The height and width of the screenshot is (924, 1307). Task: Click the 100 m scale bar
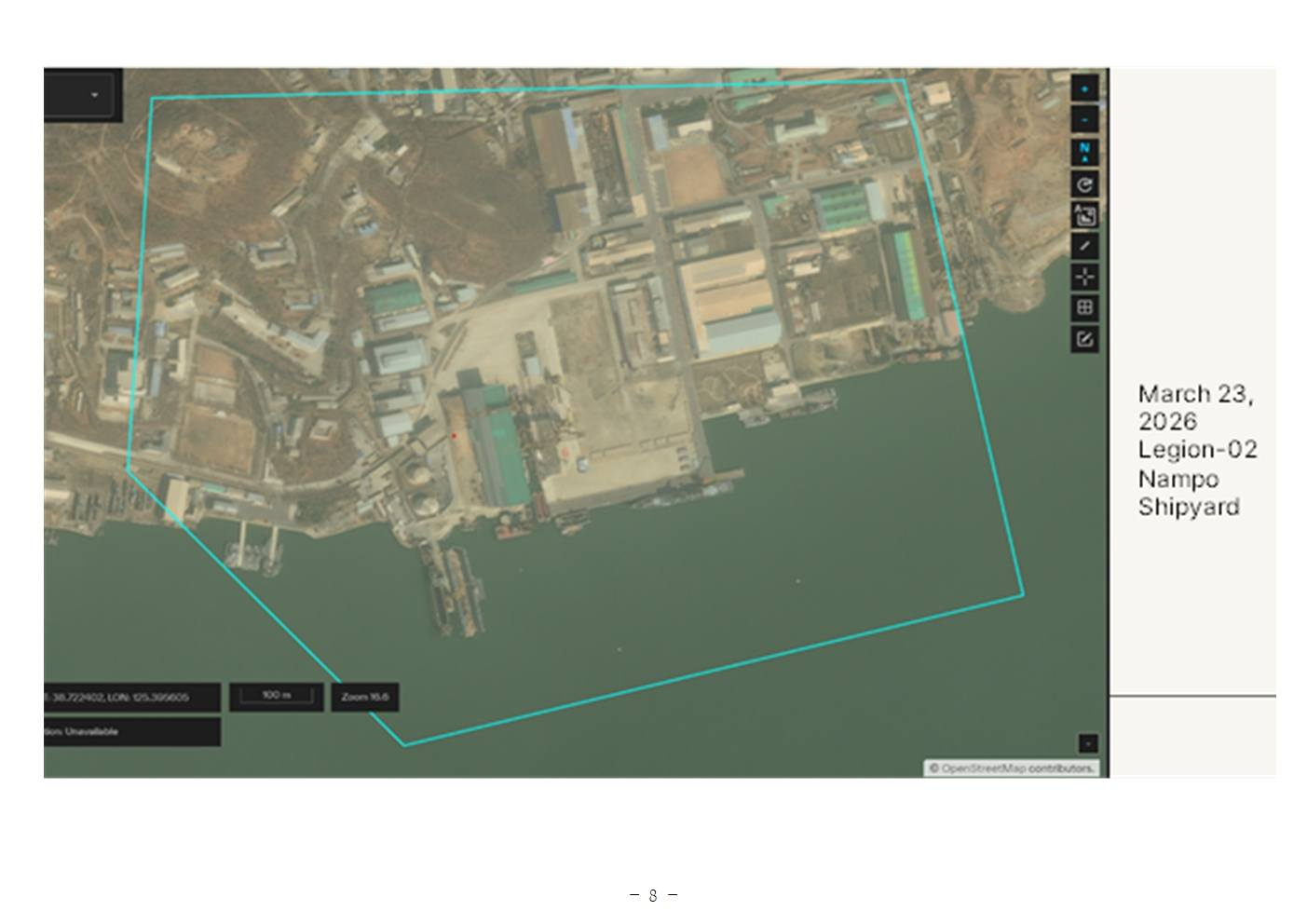[277, 697]
